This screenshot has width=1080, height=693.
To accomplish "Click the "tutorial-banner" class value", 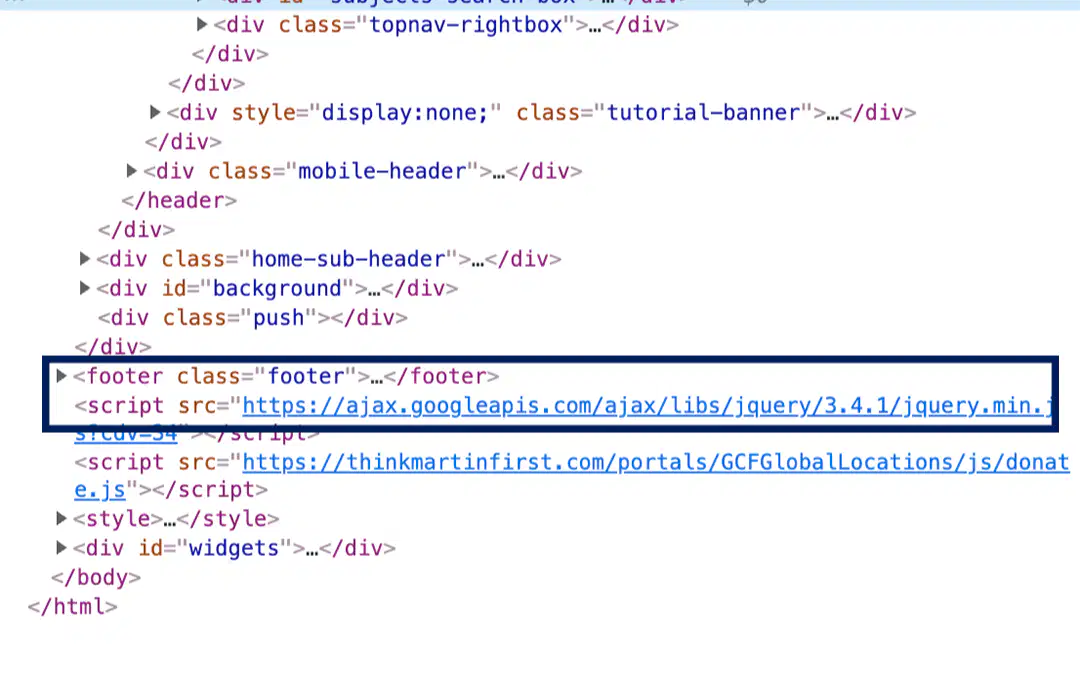I will point(703,112).
